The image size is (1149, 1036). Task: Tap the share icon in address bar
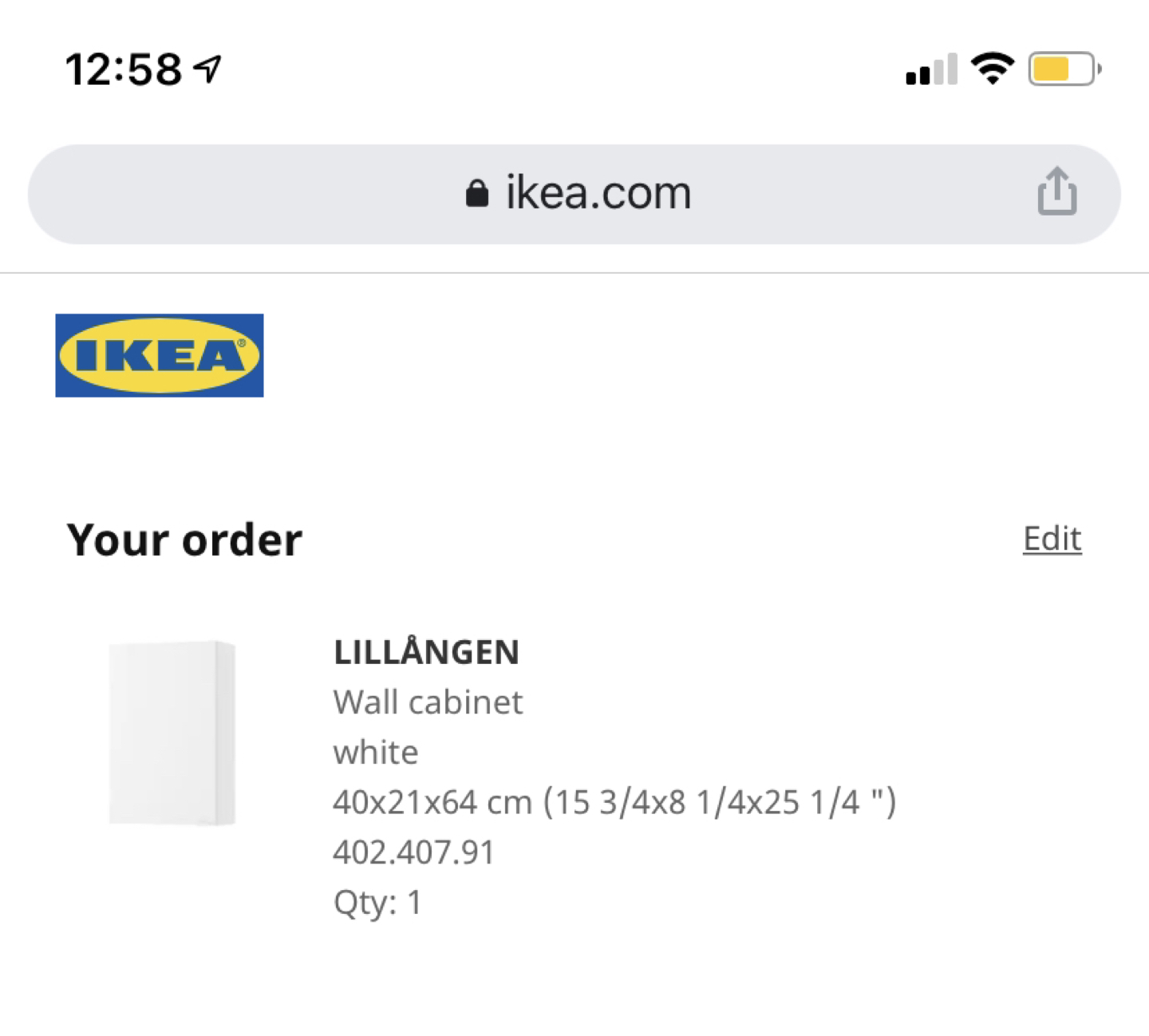1057,192
